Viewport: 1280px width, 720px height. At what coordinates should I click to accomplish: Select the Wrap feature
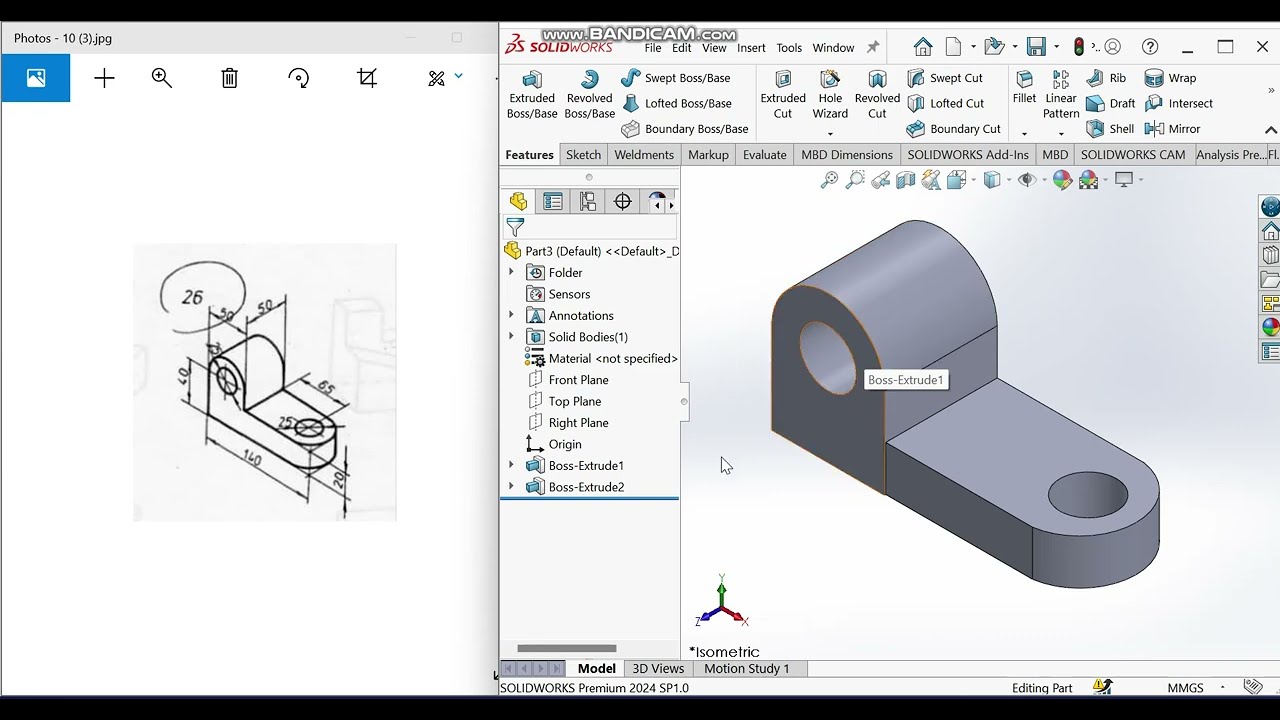pos(1170,78)
